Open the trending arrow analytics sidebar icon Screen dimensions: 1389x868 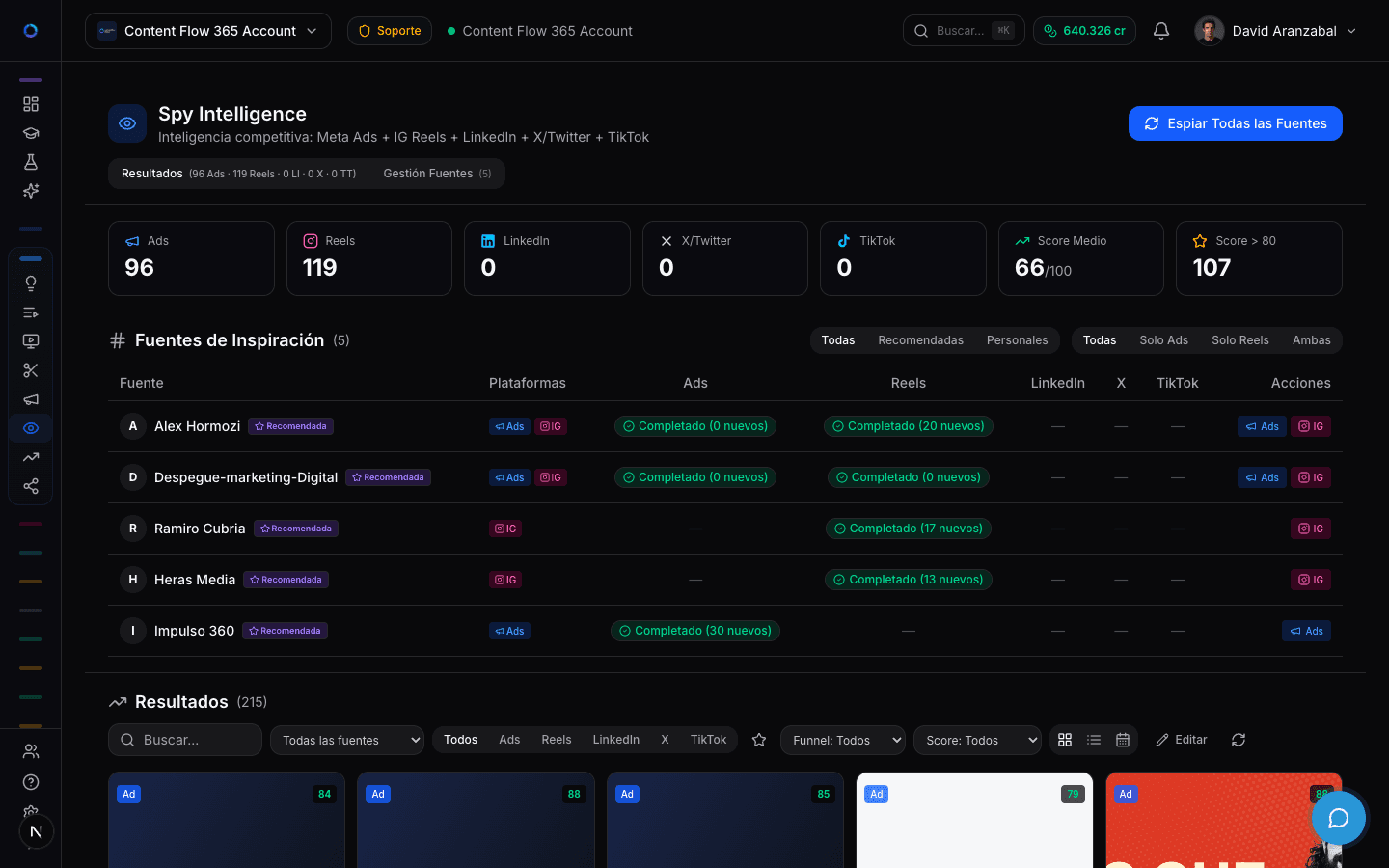[31, 457]
